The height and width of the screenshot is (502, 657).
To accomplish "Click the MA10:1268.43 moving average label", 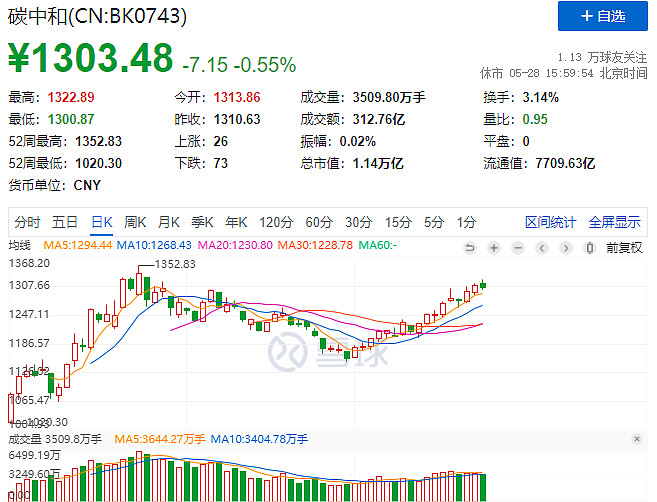I will click(154, 245).
